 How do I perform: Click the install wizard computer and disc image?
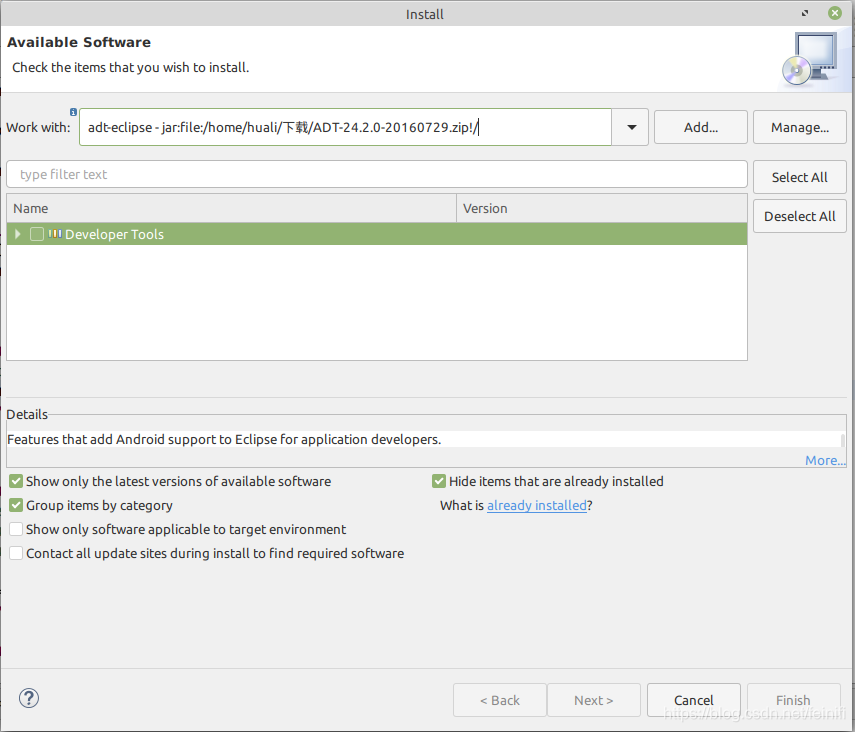click(x=810, y=59)
